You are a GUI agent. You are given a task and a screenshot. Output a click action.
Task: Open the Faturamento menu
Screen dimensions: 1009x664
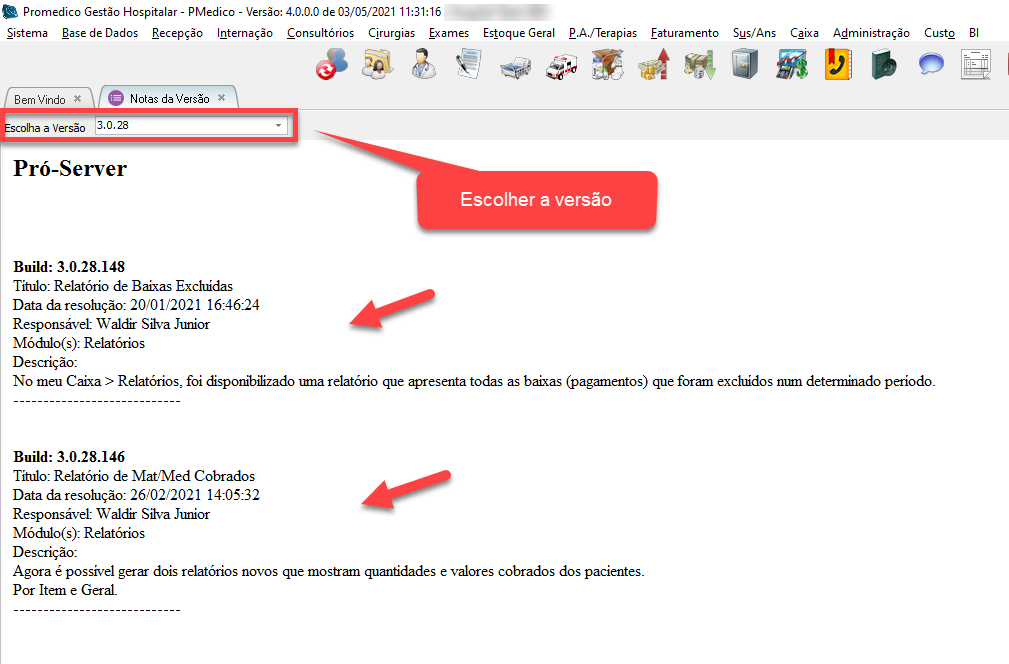click(x=684, y=33)
